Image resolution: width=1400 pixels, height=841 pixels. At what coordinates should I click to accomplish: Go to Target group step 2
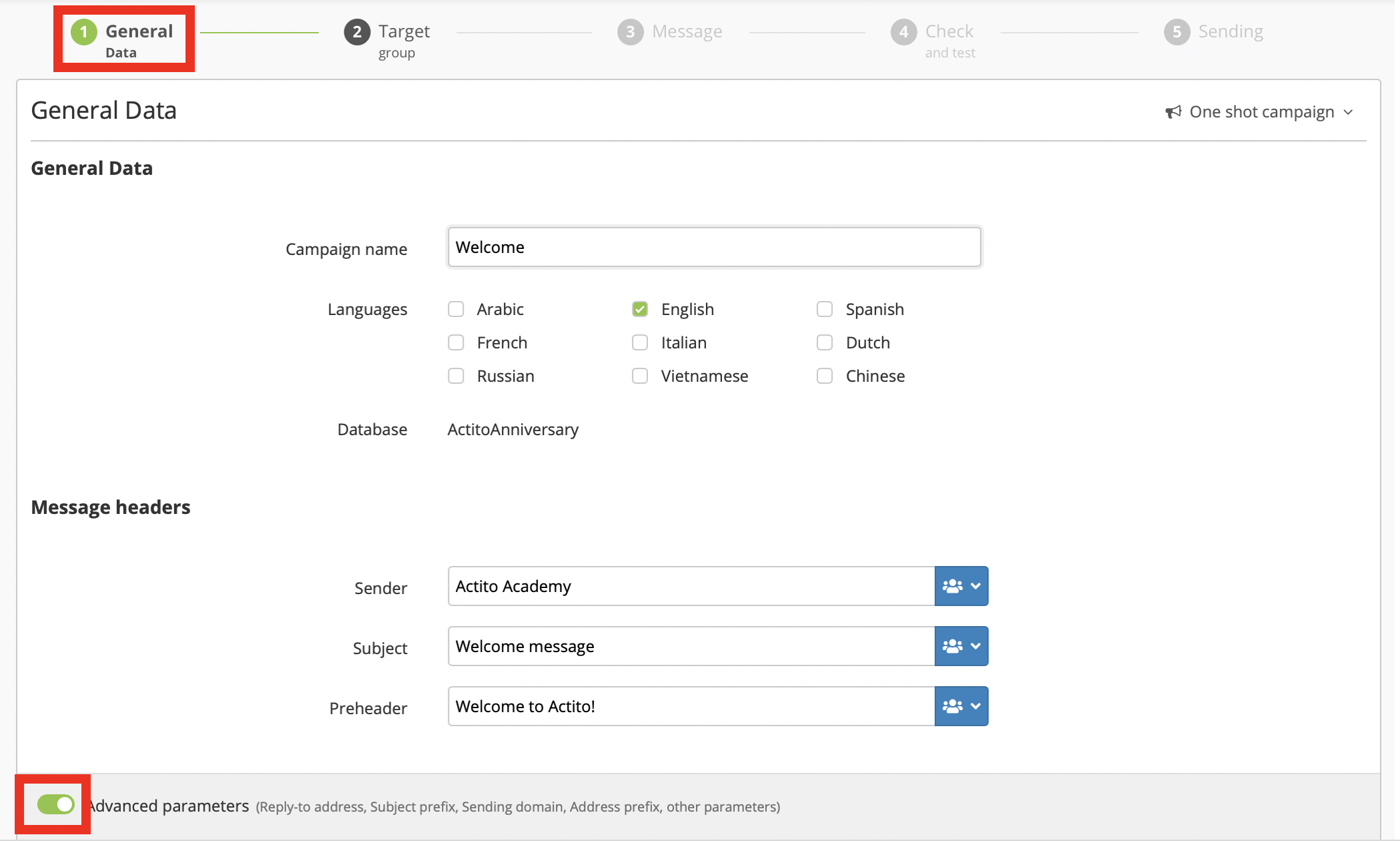click(x=387, y=39)
